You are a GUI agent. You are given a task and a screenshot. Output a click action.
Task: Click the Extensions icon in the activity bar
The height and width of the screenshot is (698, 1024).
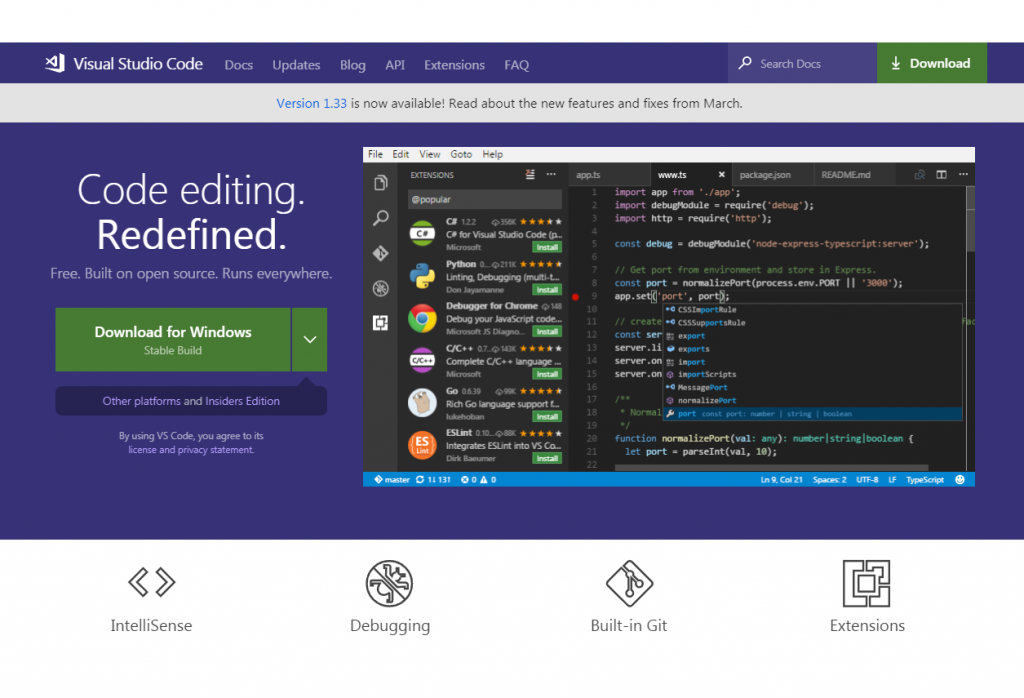click(381, 322)
